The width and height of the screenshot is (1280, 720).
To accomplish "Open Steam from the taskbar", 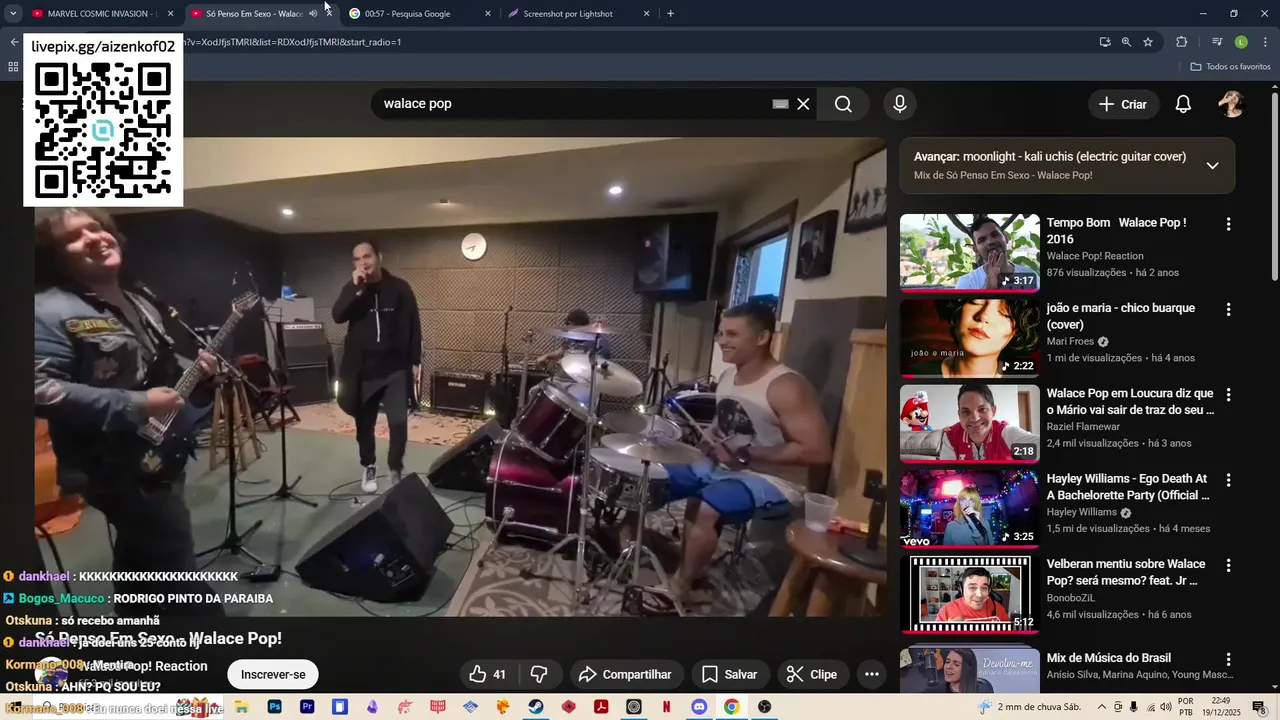I will click(x=536, y=707).
